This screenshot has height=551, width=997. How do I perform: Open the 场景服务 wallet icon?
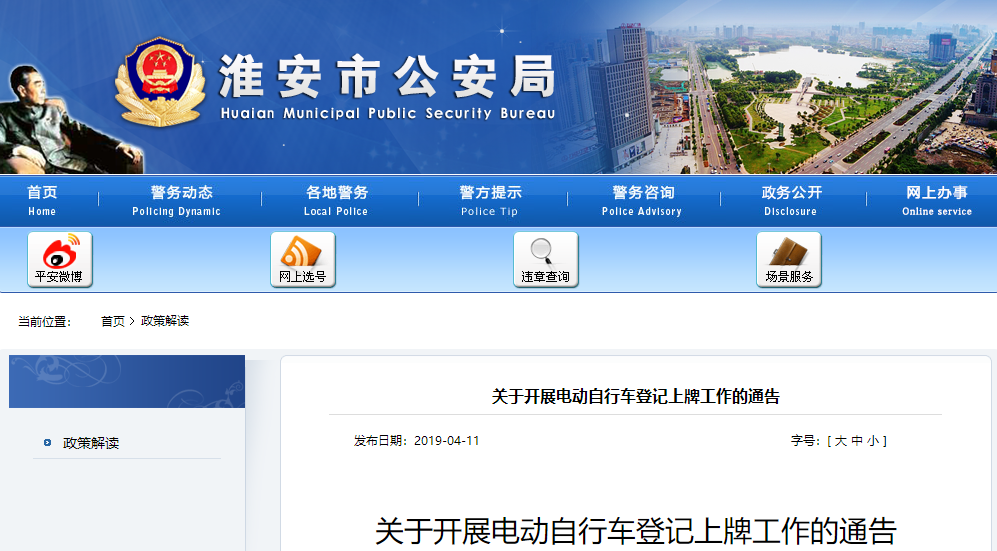point(788,258)
